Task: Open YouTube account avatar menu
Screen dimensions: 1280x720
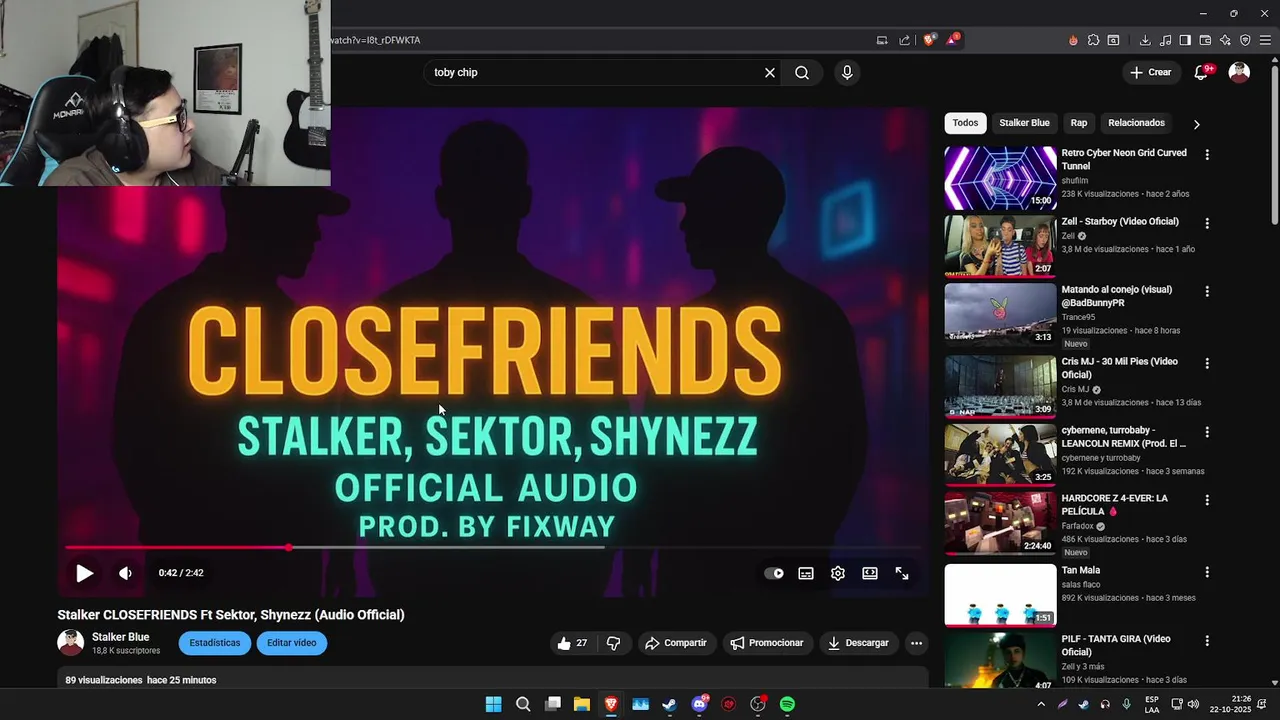Action: (x=1239, y=72)
